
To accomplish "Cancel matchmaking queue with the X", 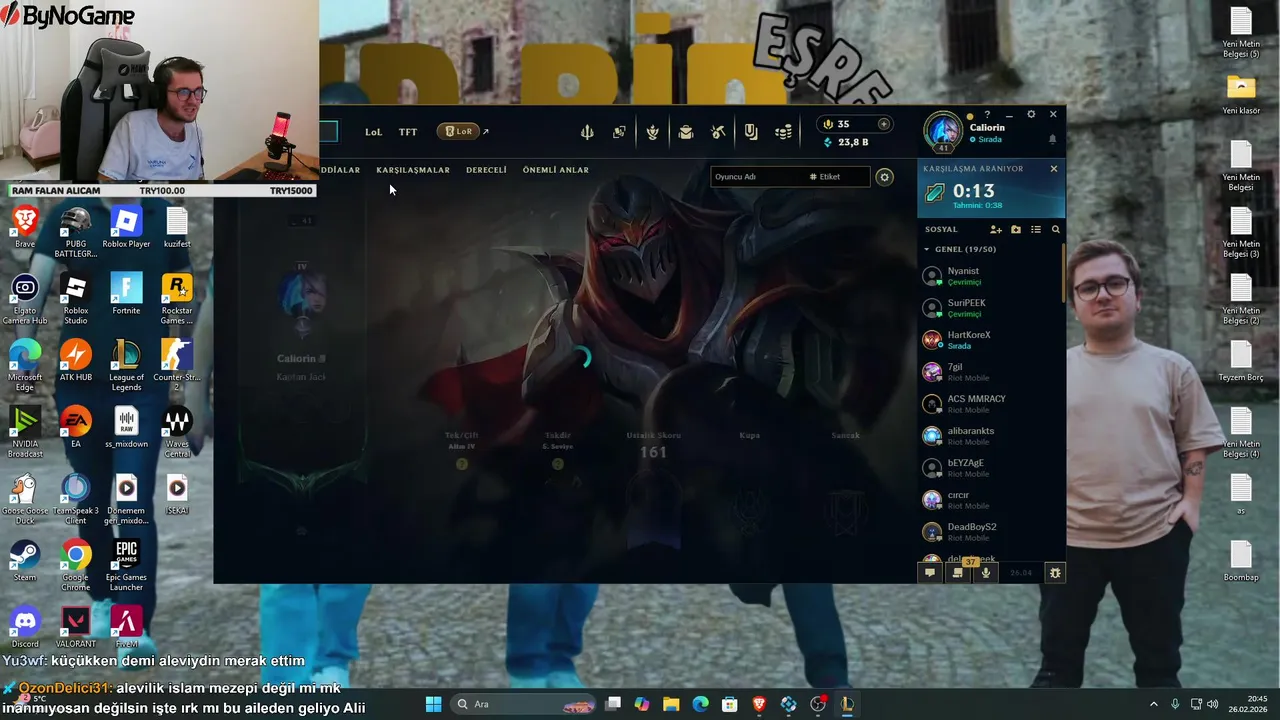I will (x=1053, y=169).
